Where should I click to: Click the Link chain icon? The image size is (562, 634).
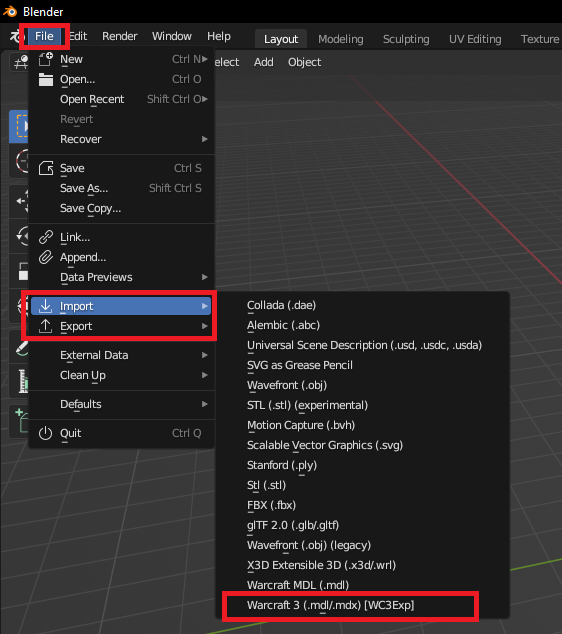coord(46,237)
